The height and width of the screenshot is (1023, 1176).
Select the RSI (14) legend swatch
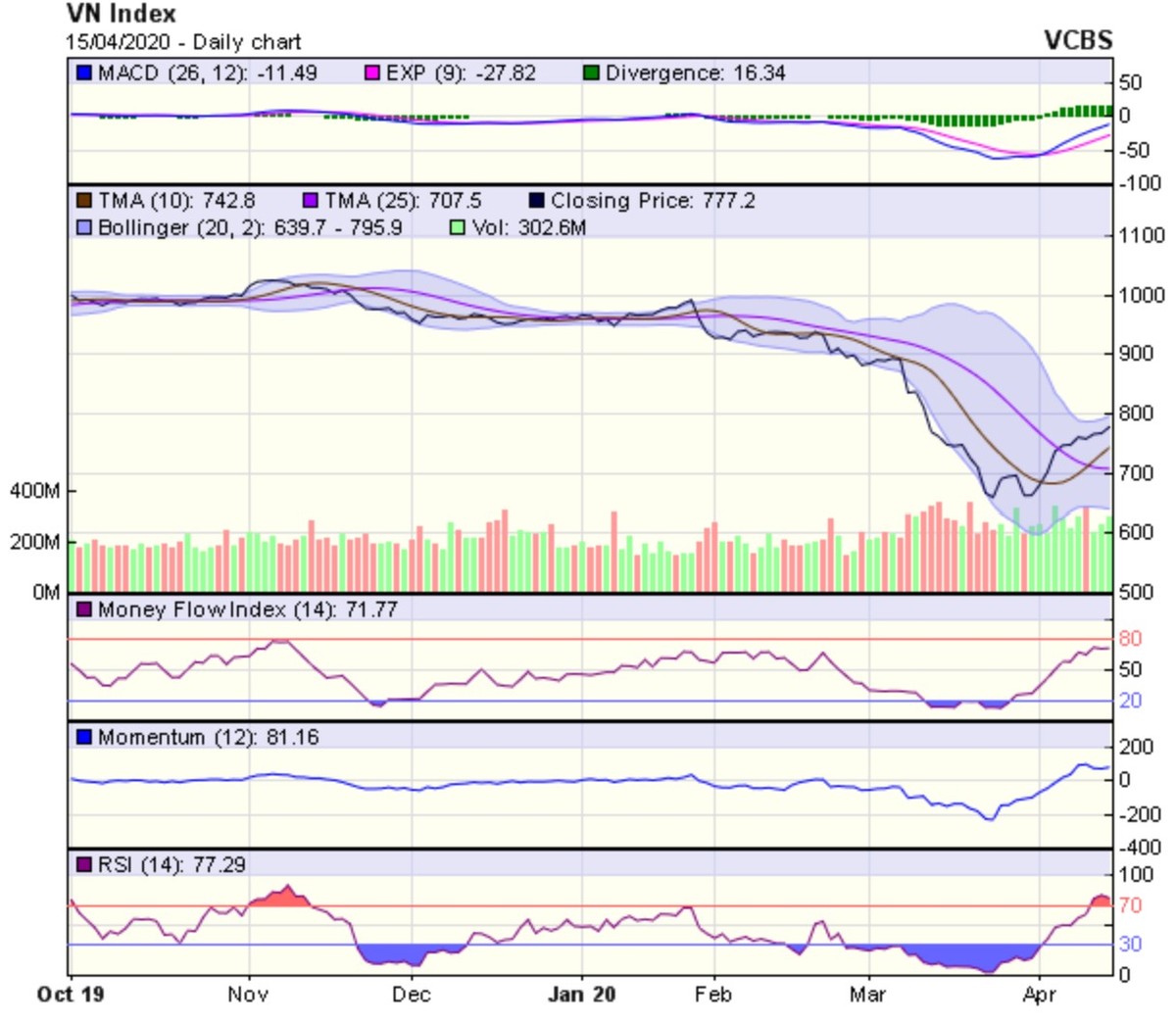pos(84,864)
